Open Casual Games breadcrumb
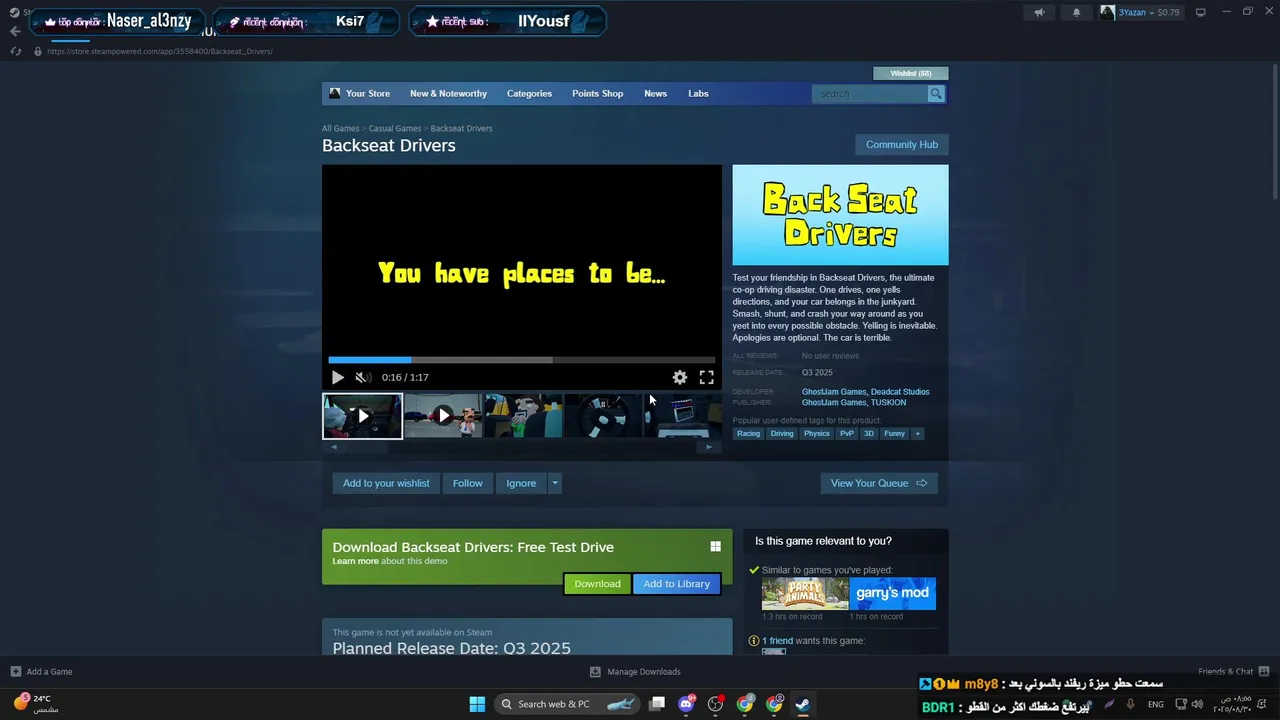The height and width of the screenshot is (720, 1280). pos(394,129)
